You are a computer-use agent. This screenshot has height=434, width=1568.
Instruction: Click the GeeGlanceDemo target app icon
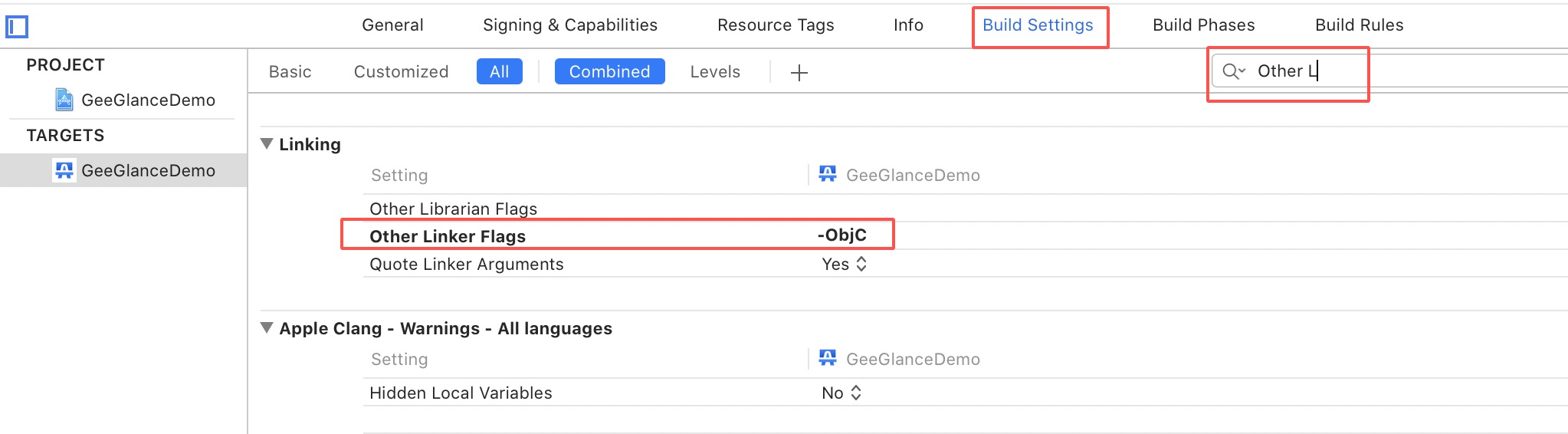tap(64, 170)
